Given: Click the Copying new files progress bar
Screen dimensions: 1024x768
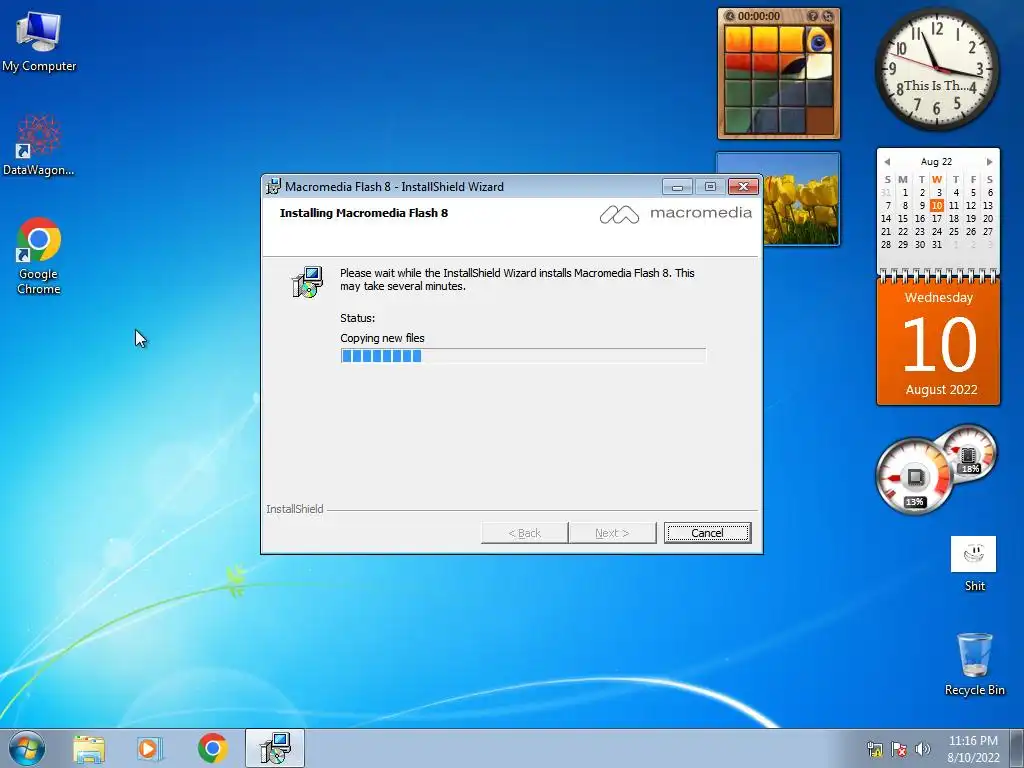Looking at the screenshot, I should point(523,356).
